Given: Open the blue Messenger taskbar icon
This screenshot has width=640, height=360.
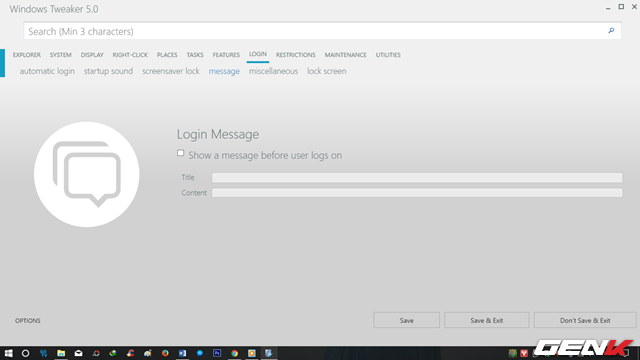Looking at the screenshot, I should (200, 353).
